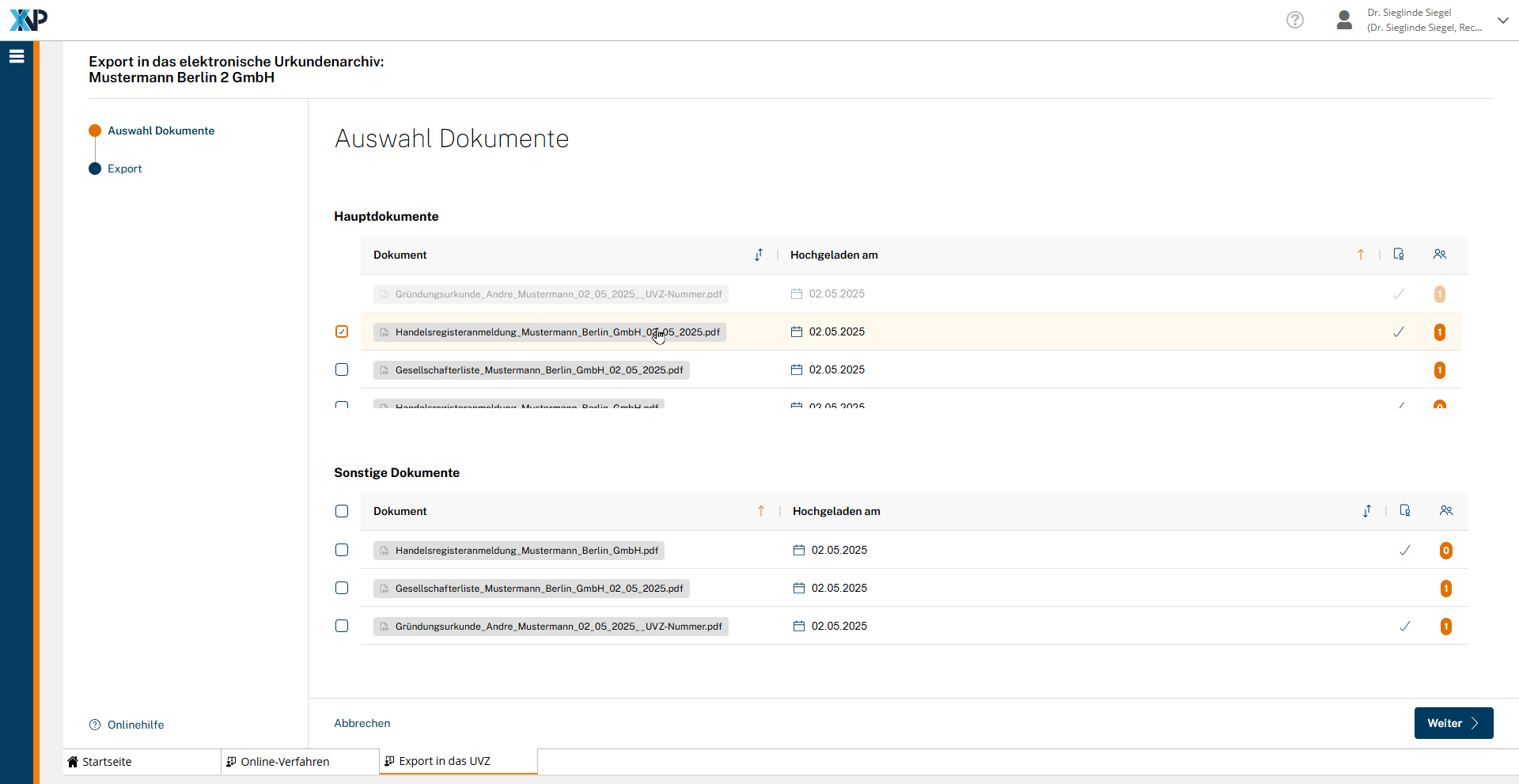Click the XP logo in the header
The width and height of the screenshot is (1519, 784).
pyautogui.click(x=28, y=20)
